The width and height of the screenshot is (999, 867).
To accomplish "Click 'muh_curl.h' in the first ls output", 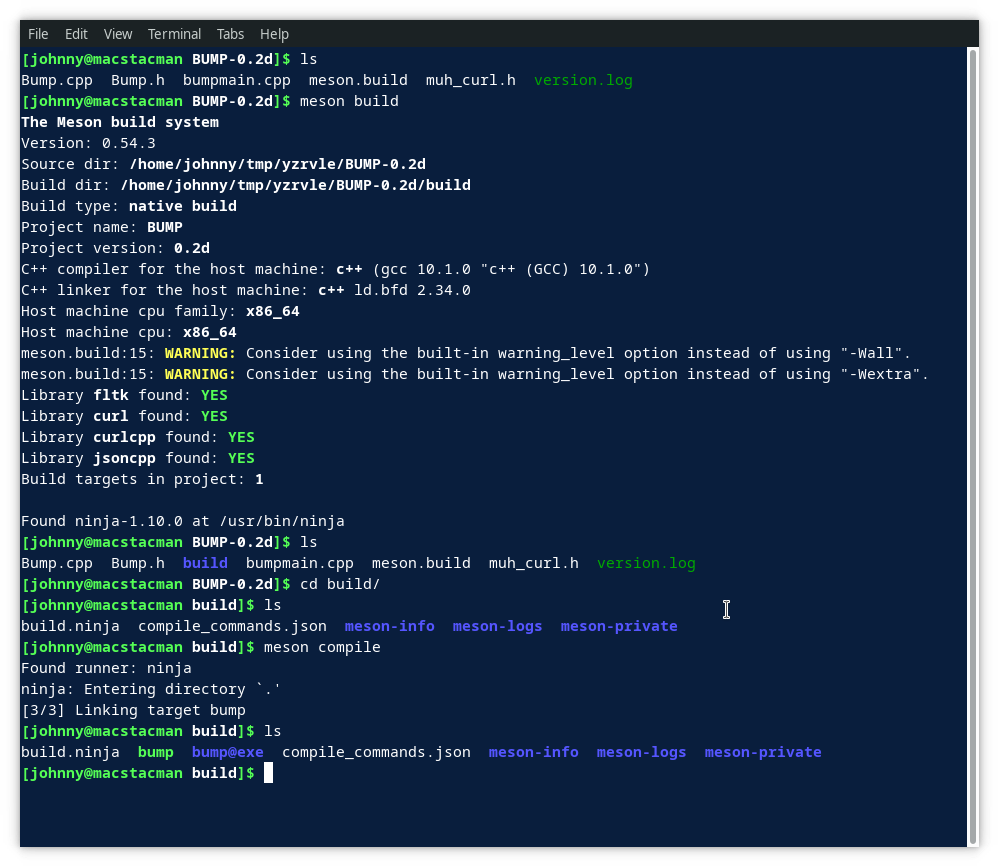I will (x=471, y=80).
